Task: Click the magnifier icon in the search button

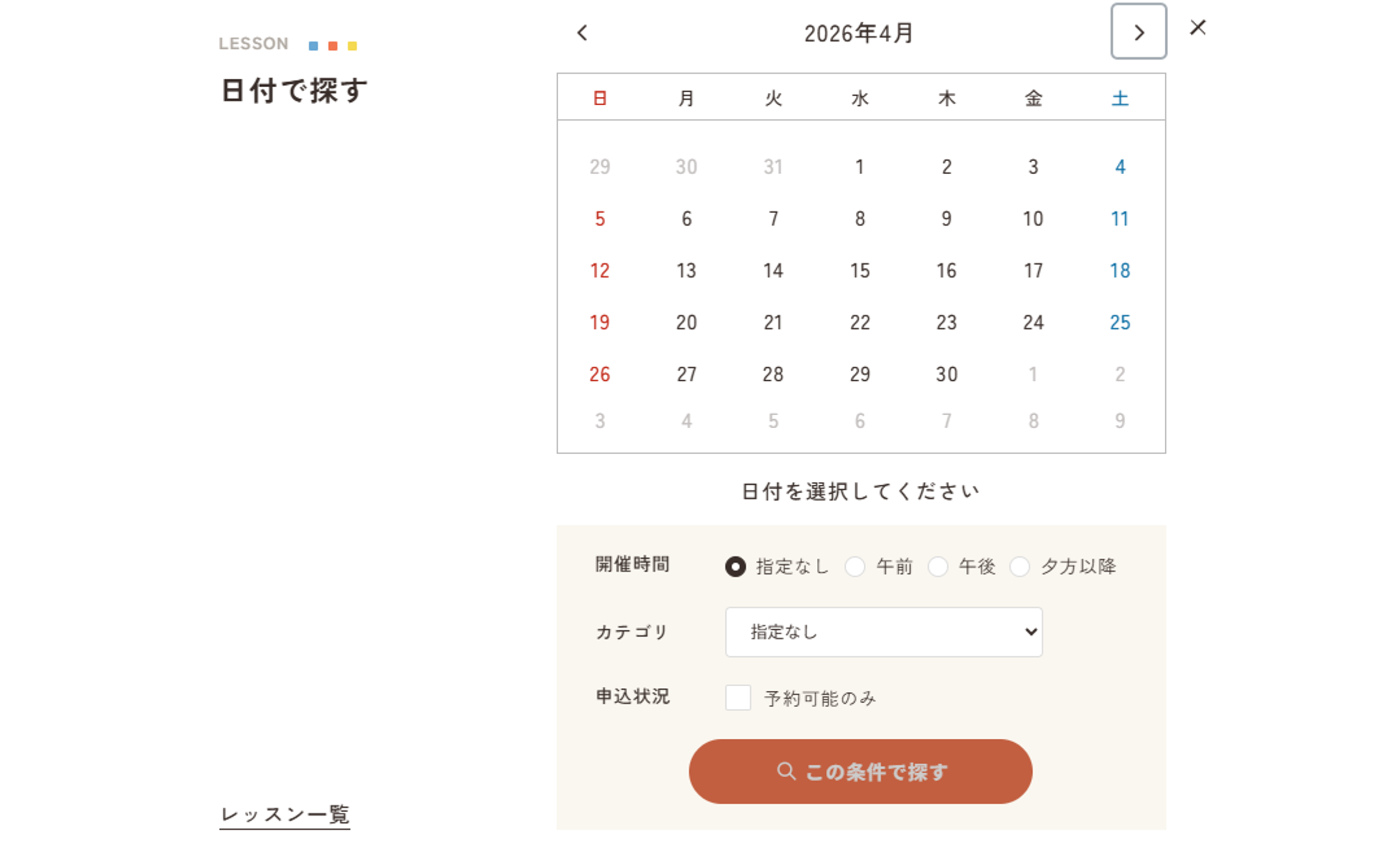Action: click(x=786, y=770)
